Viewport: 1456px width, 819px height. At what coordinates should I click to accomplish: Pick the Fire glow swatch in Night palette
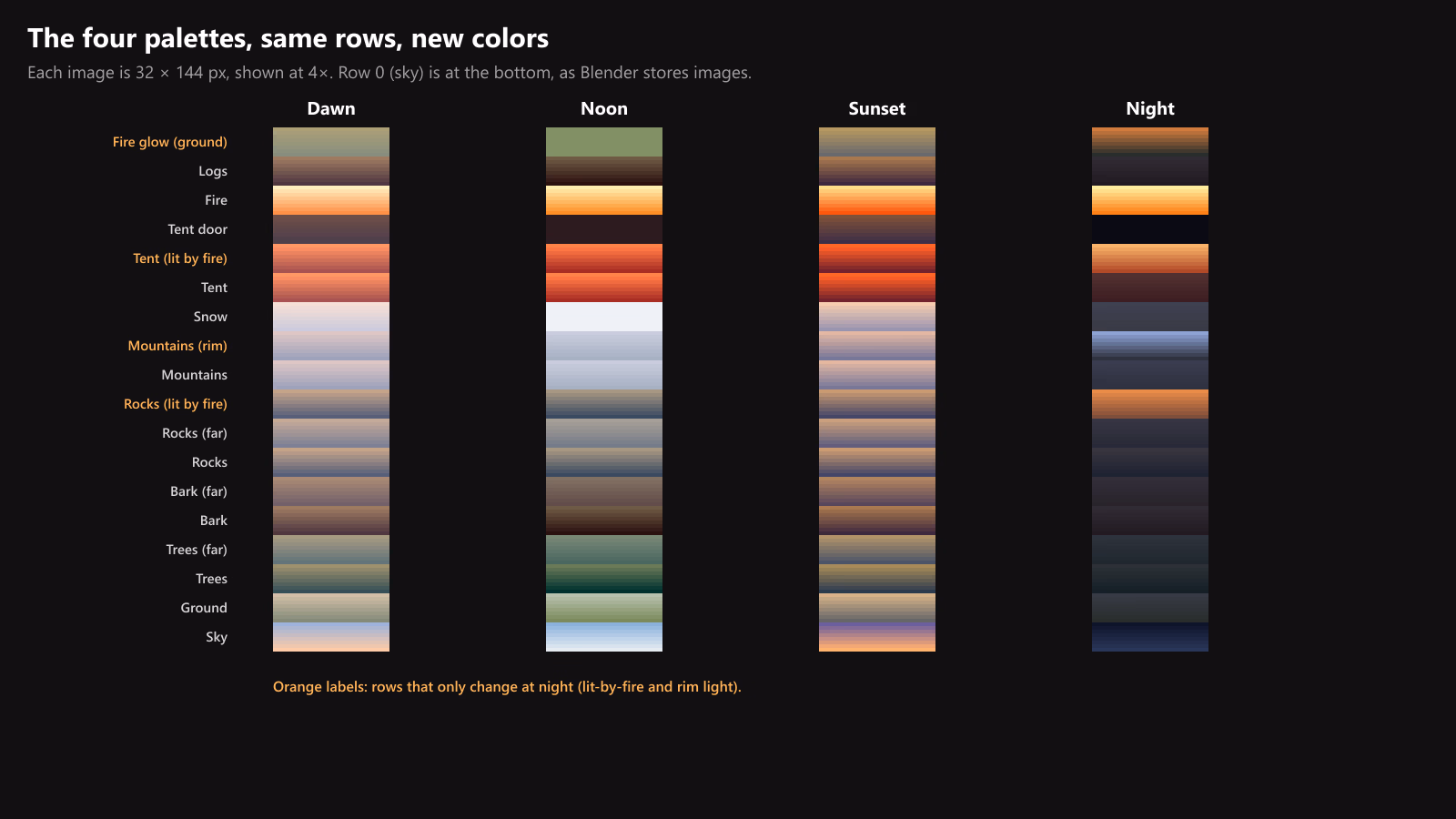(x=1150, y=142)
